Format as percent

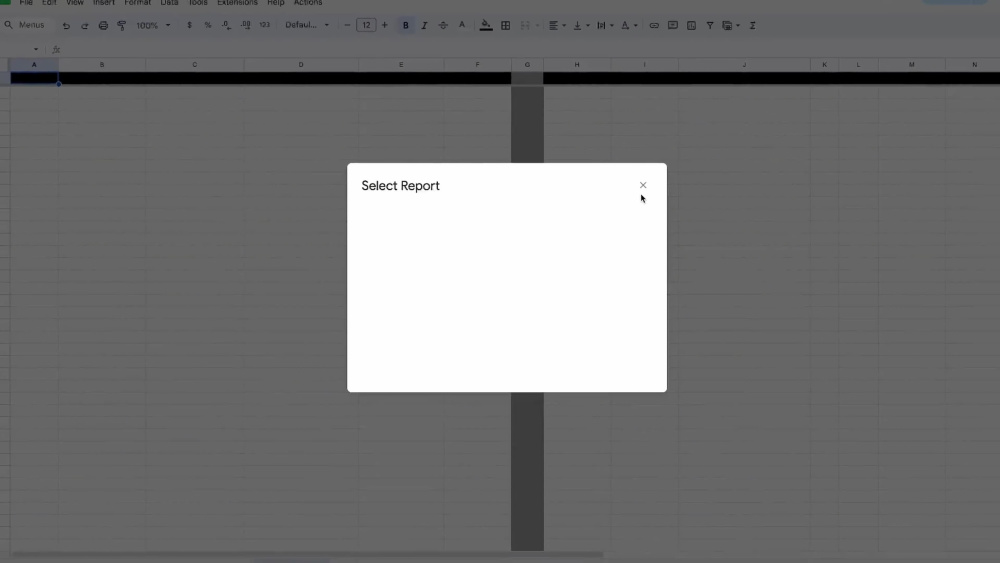click(x=208, y=26)
